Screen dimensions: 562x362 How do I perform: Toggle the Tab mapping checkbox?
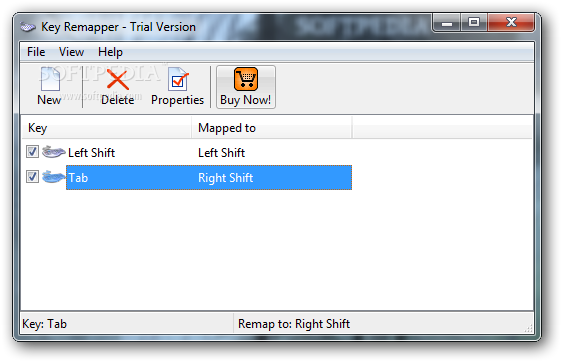pyautogui.click(x=32, y=177)
